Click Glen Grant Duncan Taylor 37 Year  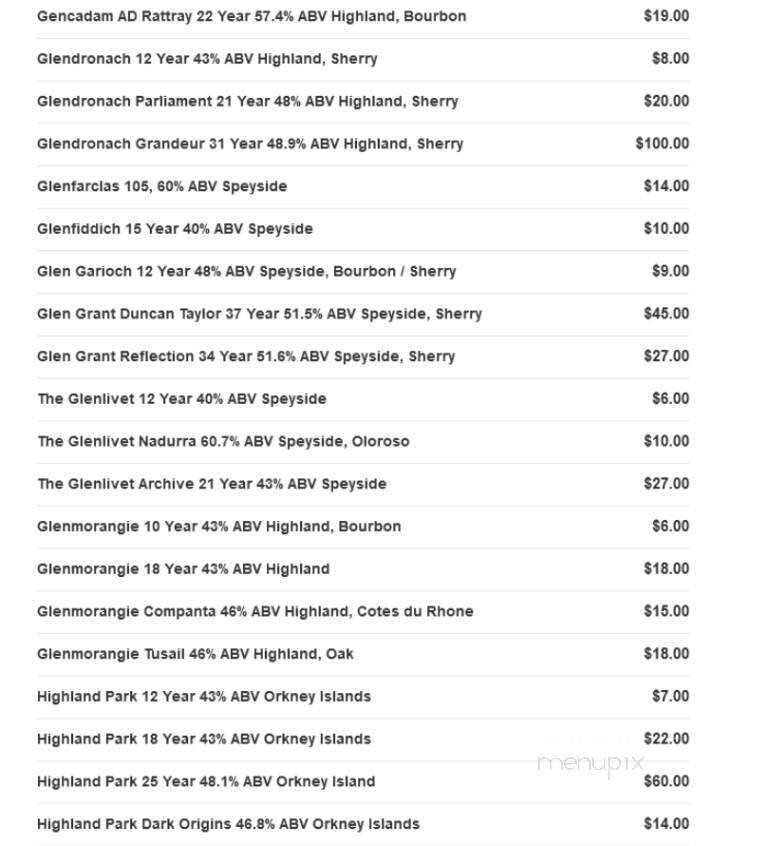[259, 314]
